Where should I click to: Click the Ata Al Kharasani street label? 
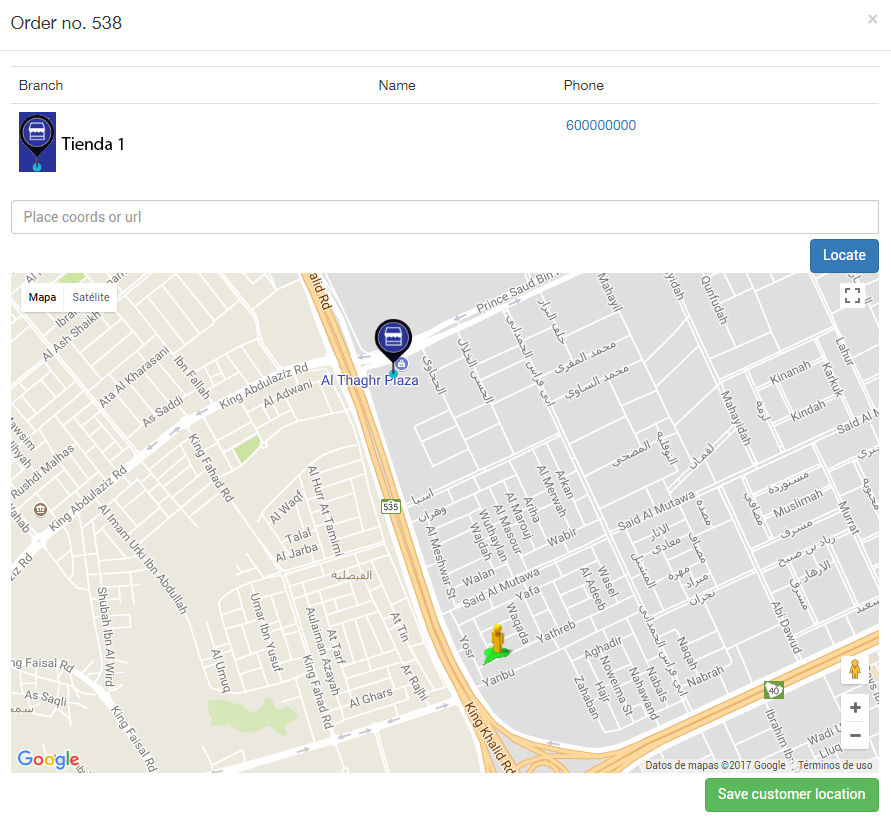134,377
